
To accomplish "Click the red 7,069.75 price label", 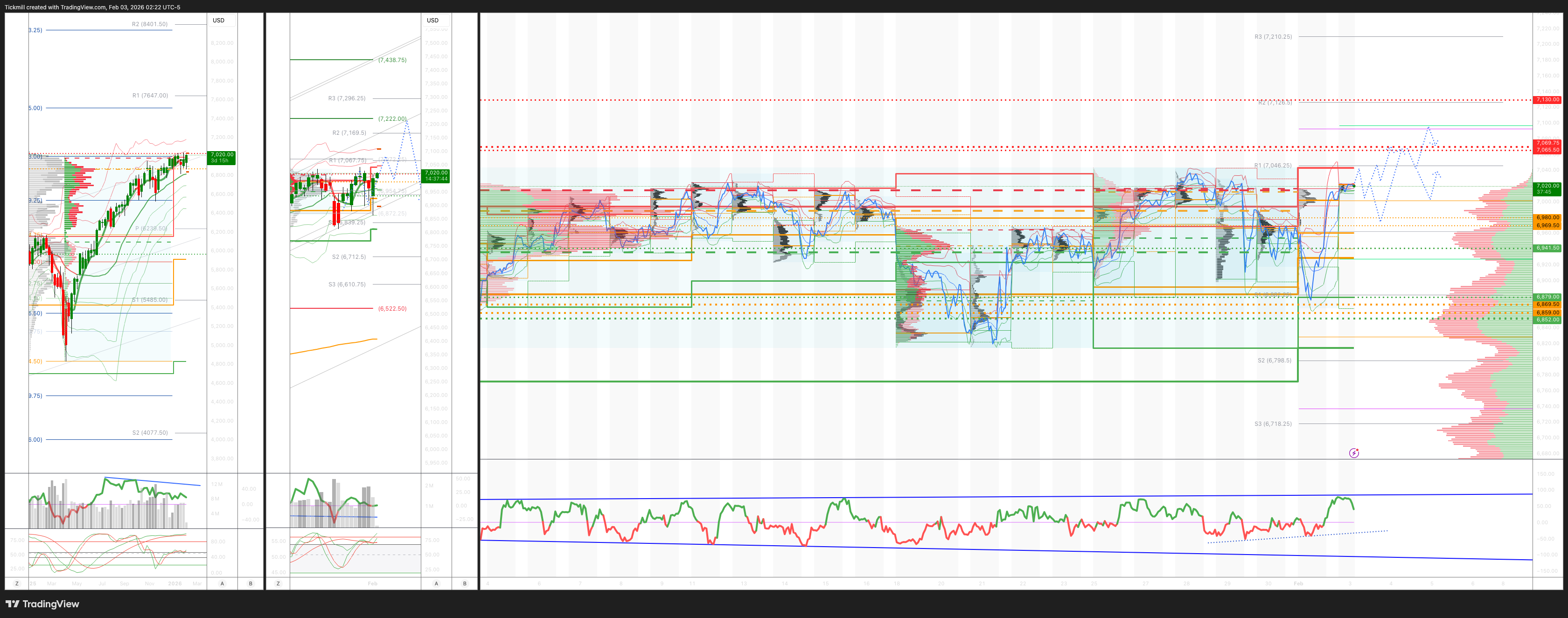I will [x=1547, y=143].
